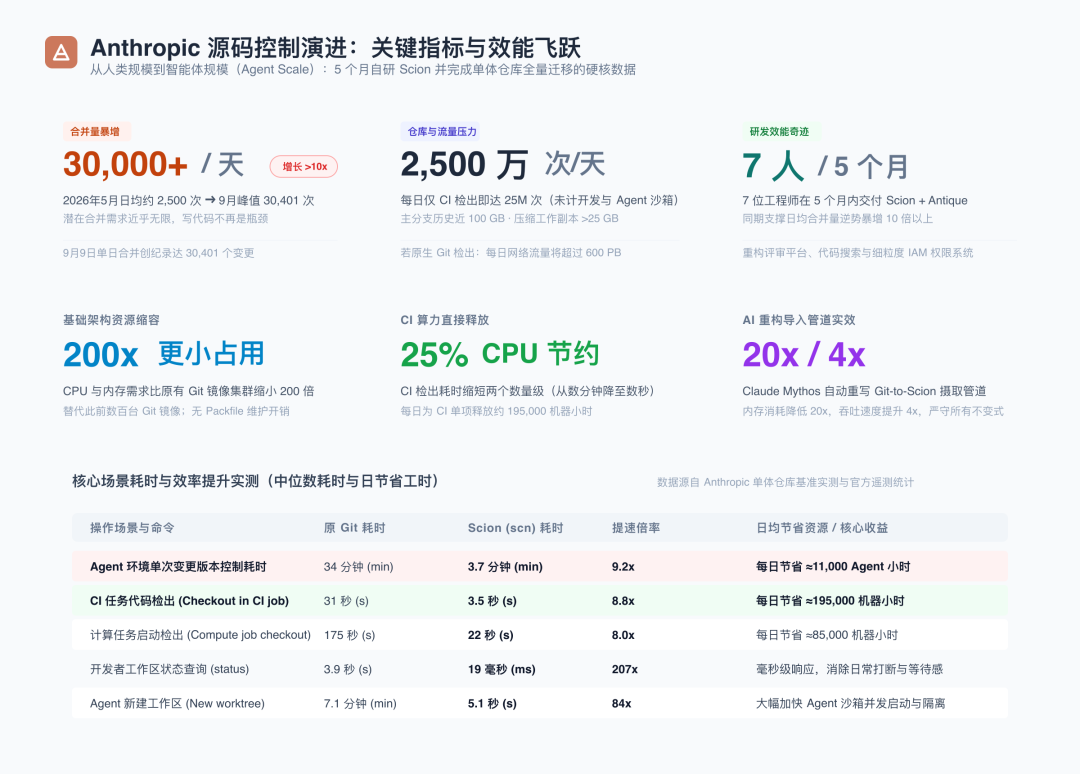Screen dimensions: 1080x774
Task: Click the '合并量暴增' tag
Action: [x=95, y=132]
